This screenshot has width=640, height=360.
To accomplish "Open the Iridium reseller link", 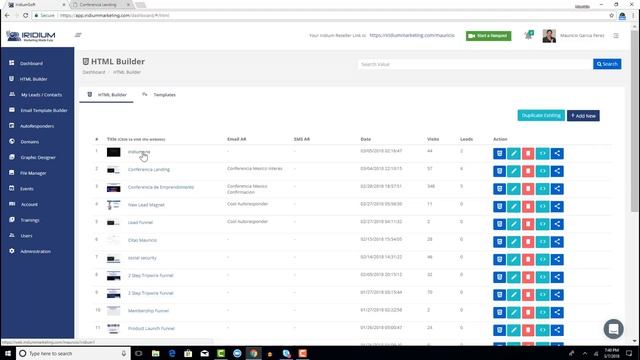I will pyautogui.click(x=412, y=36).
